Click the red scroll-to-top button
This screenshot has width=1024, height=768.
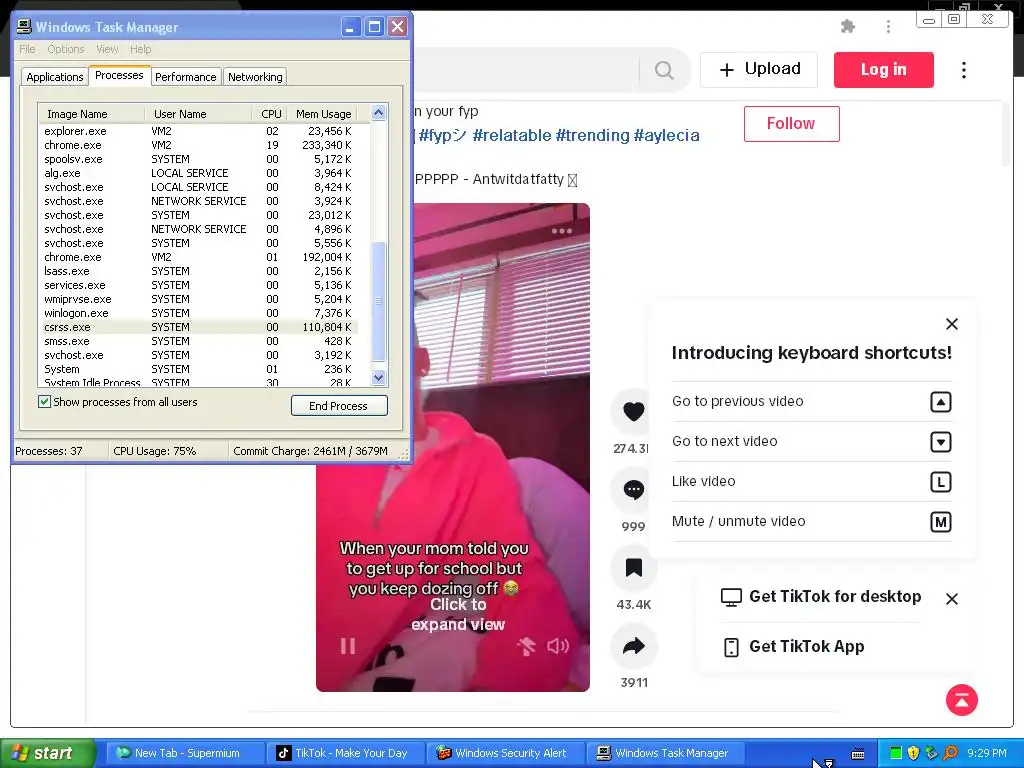pos(962,700)
